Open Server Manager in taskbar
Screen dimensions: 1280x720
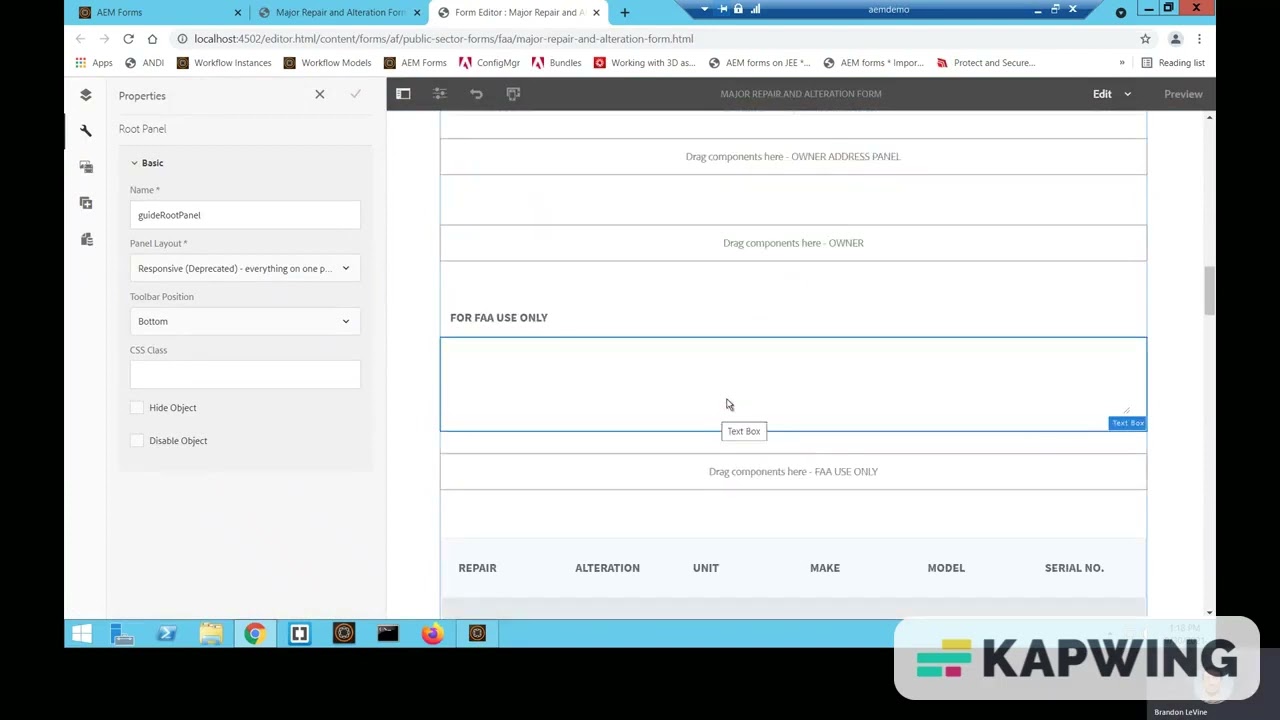pos(123,633)
